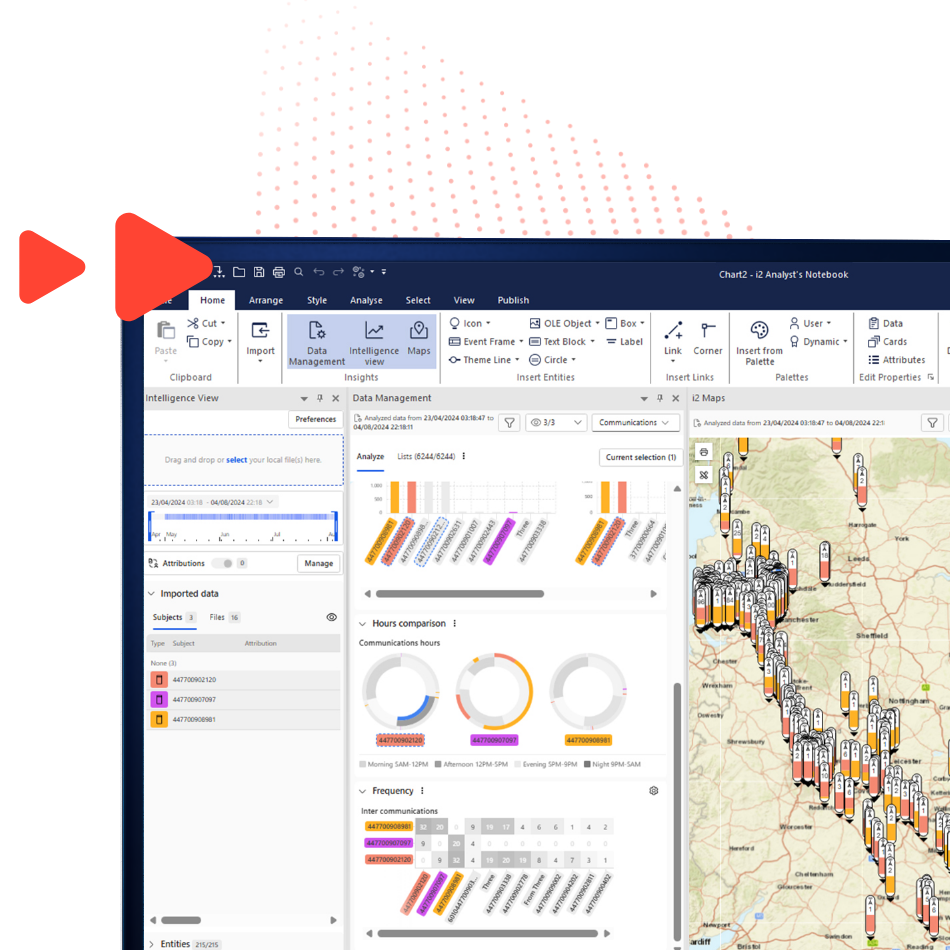
Task: Click the search magnifier in quick access toolbar
Action: 298,270
